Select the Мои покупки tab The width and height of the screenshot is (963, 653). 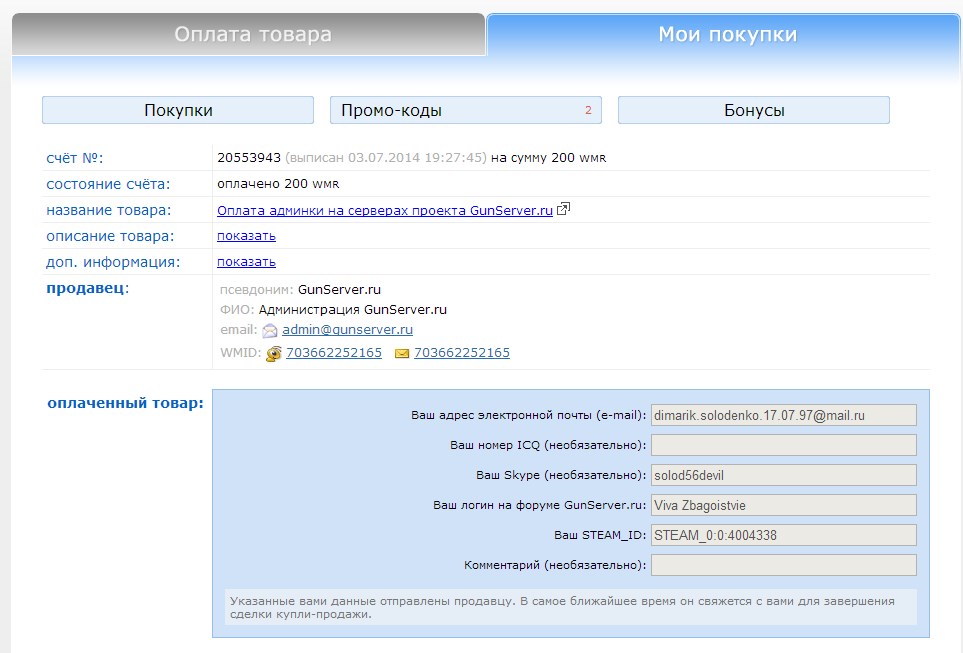coord(727,35)
